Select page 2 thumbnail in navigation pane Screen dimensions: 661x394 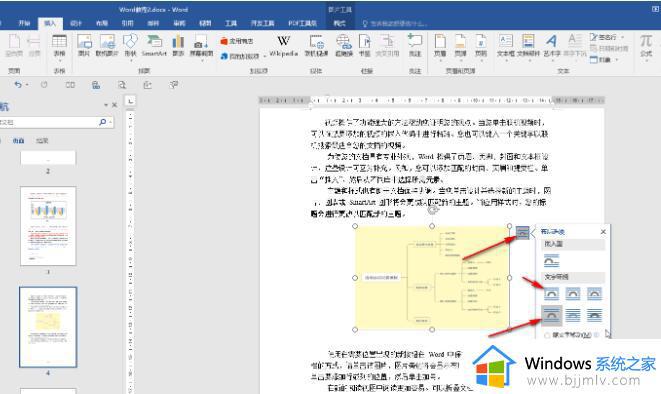point(48,158)
